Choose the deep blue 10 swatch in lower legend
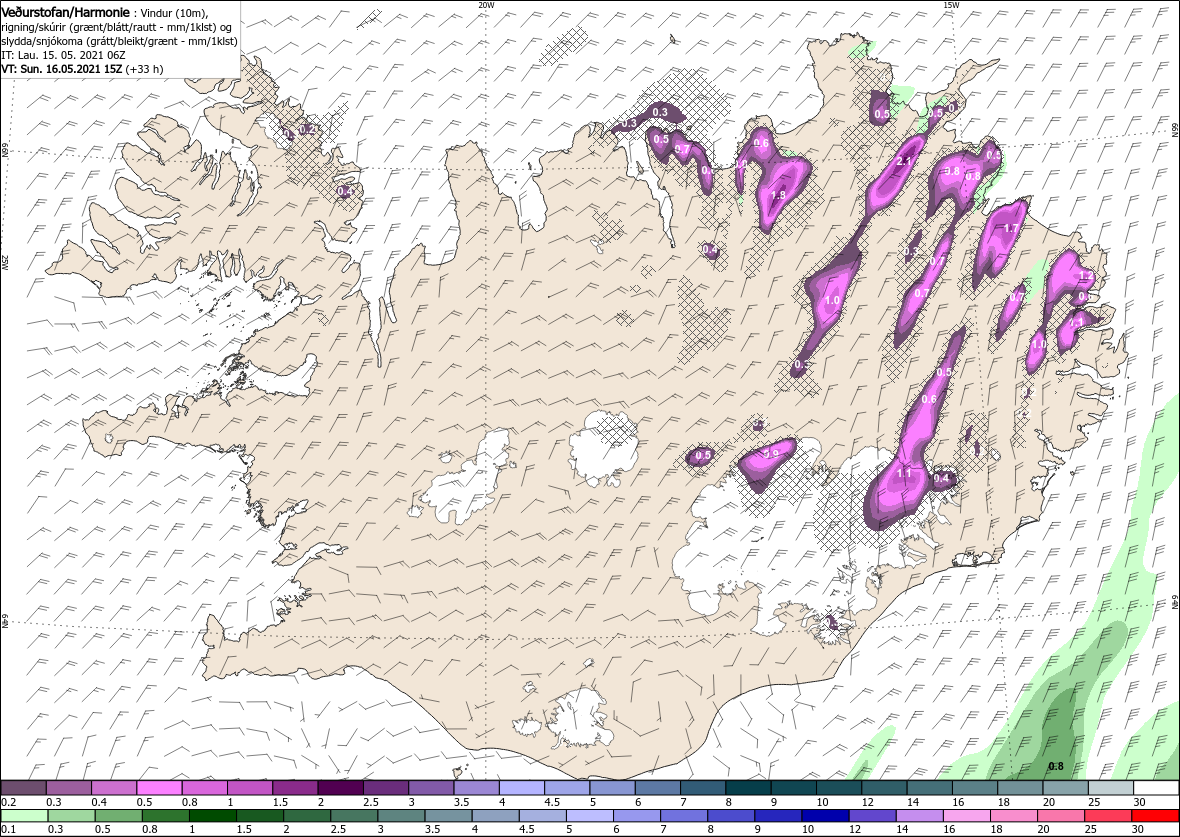Viewport: 1180px width, 837px height. coord(825,816)
